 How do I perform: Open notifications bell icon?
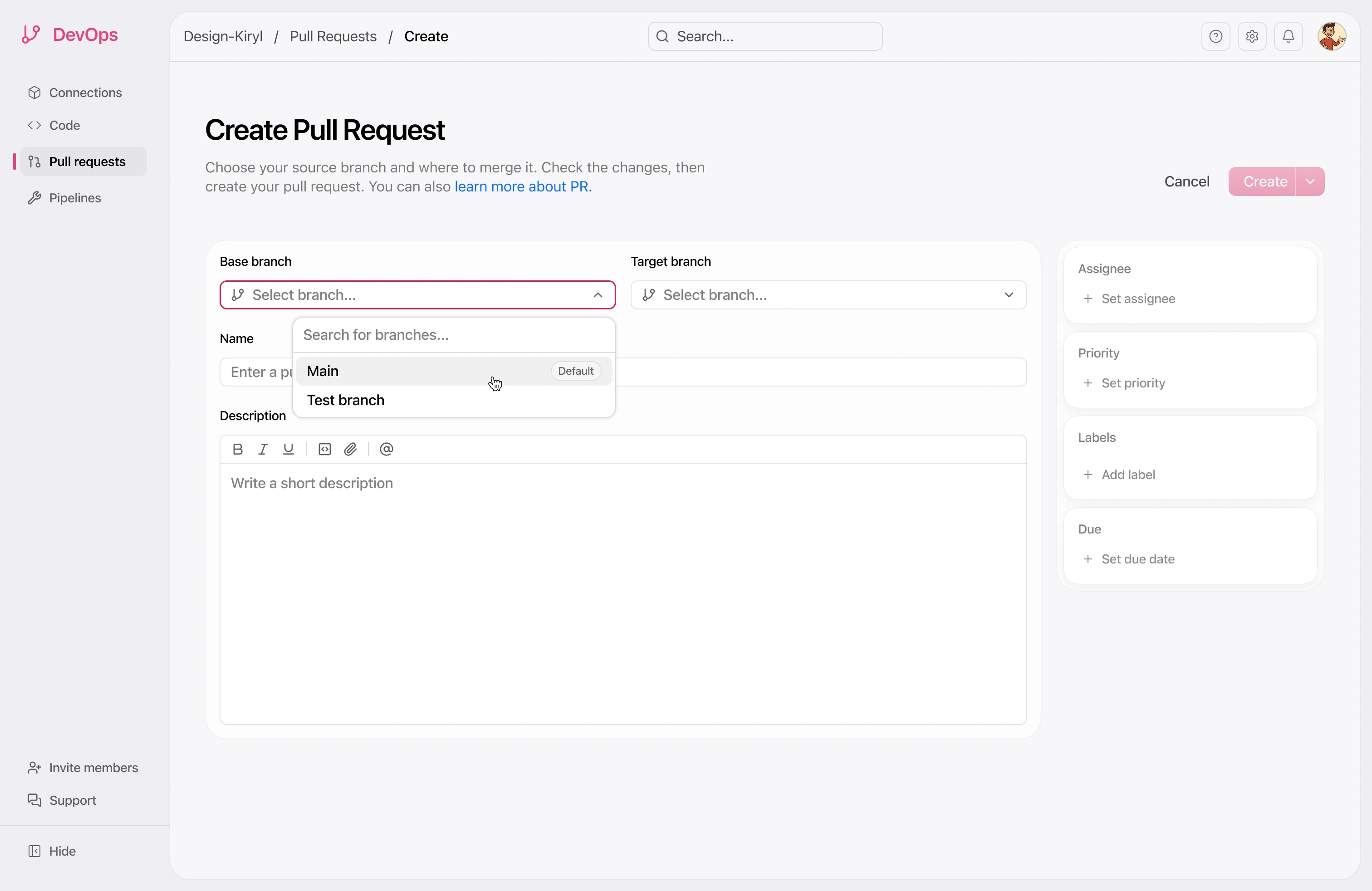1288,36
